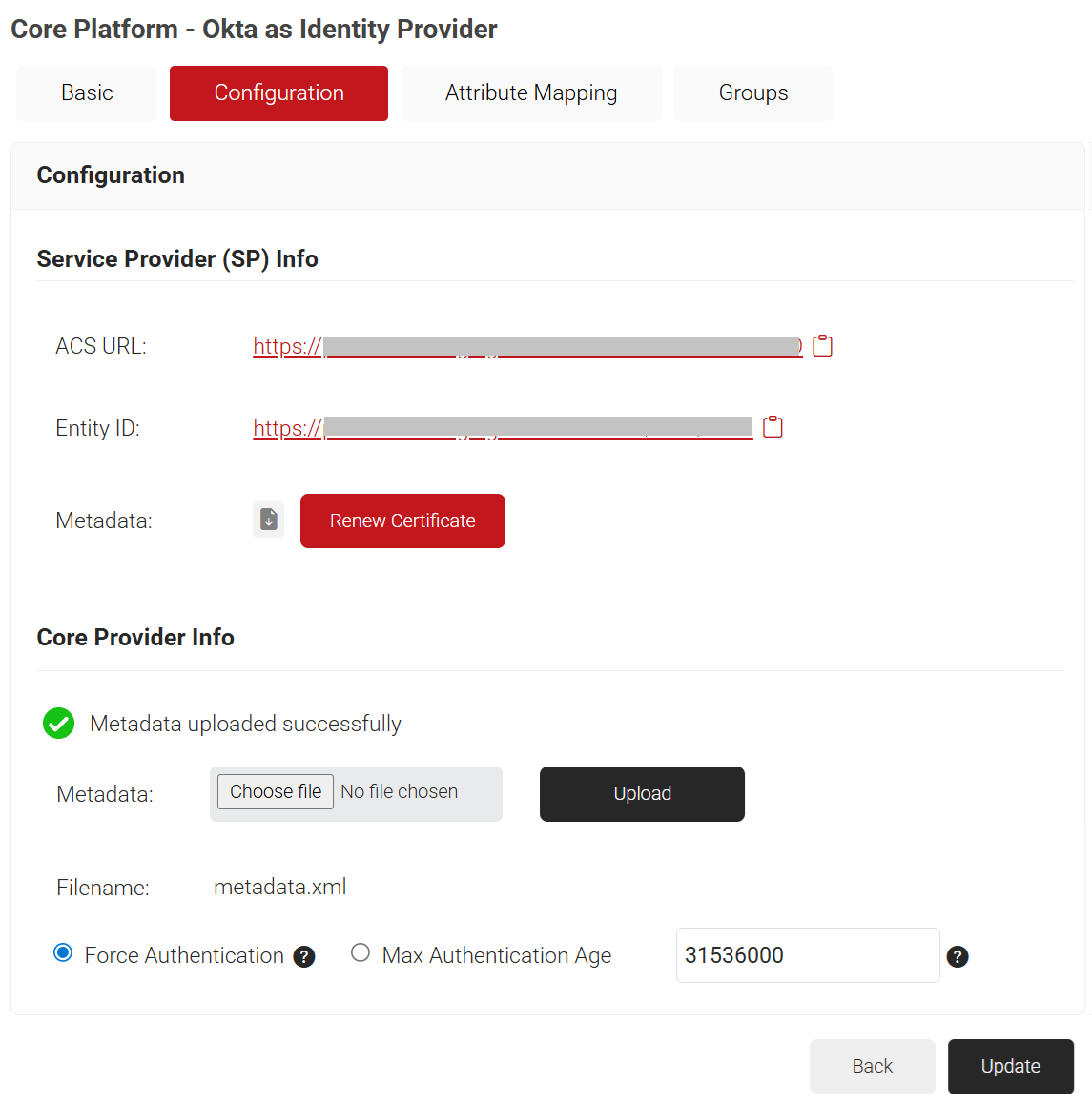Go to the Attribute Mapping tab

pyautogui.click(x=530, y=93)
